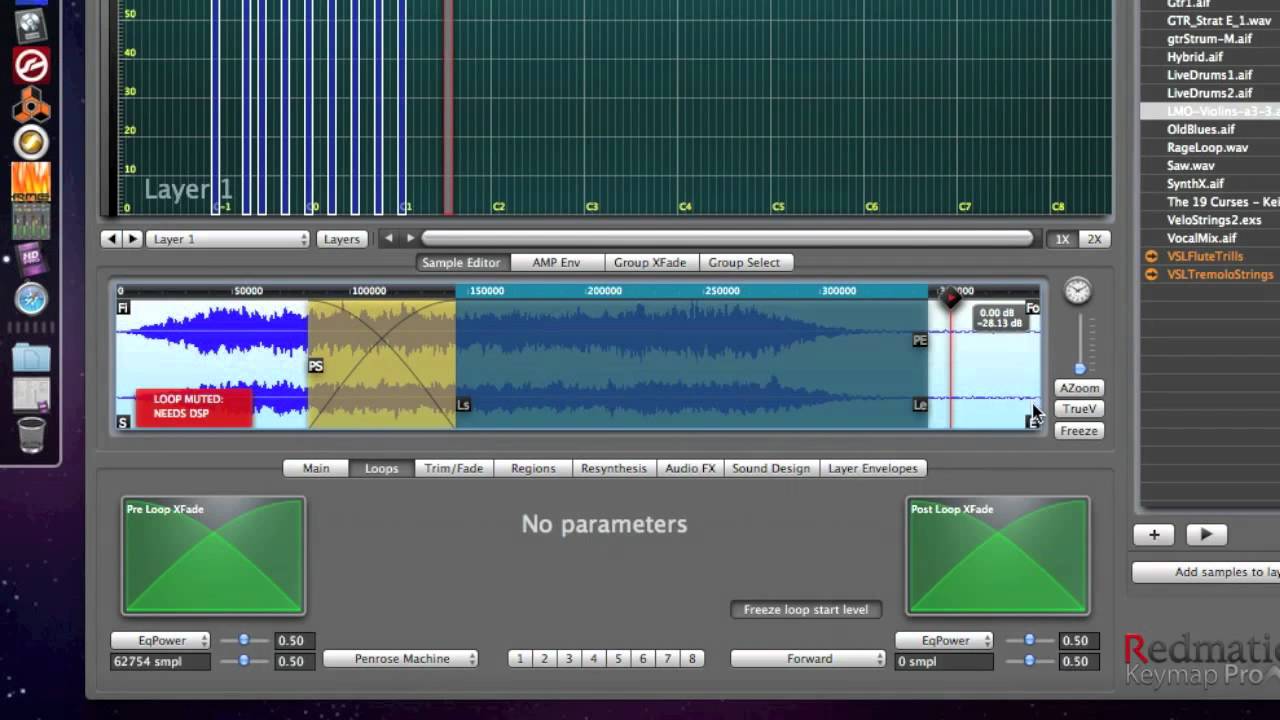Click the red playhead marker on ruler
This screenshot has height=720, width=1280.
[x=951, y=297]
